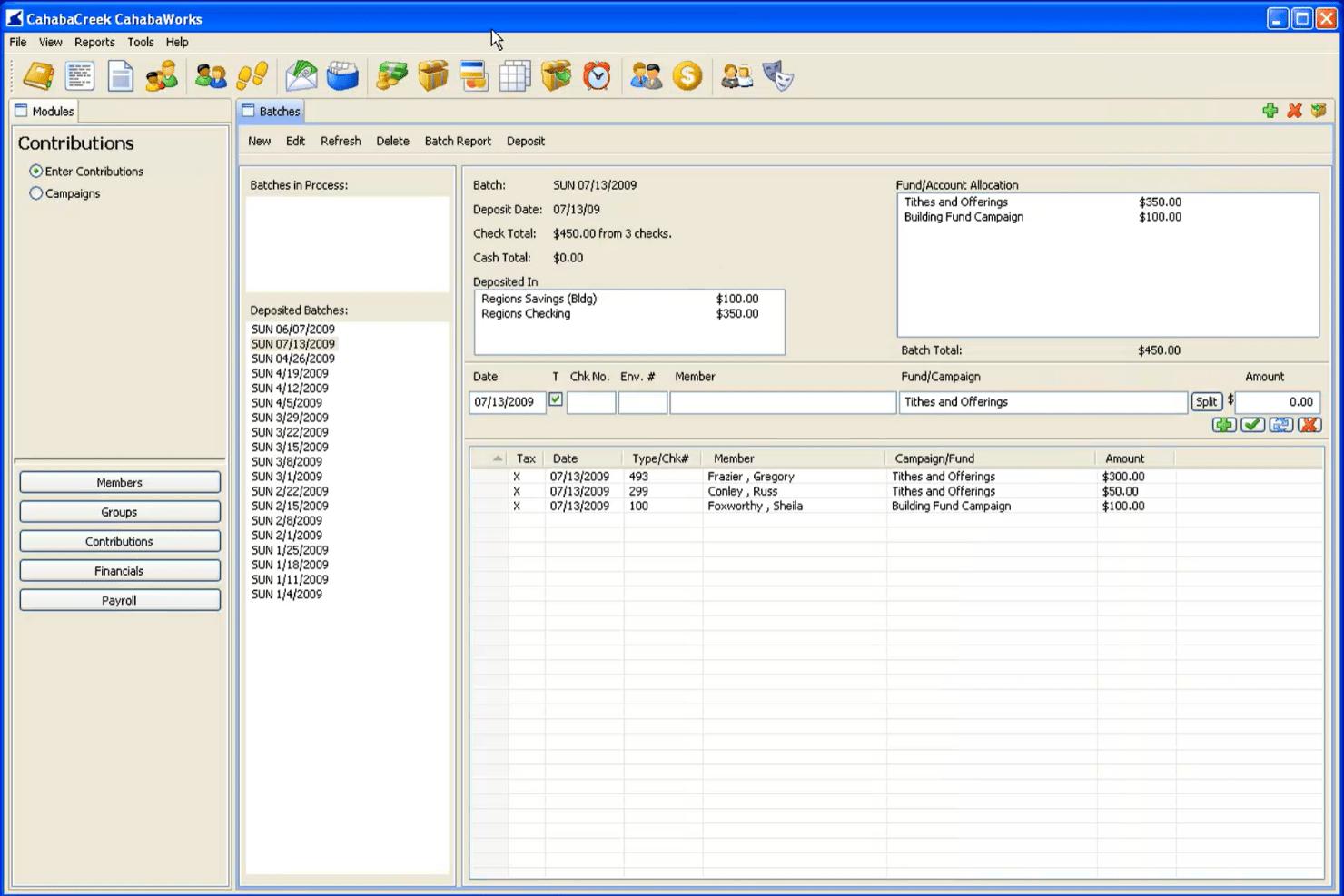Open the Fund/Campaign combo box
The image size is (1344, 896).
1043,402
